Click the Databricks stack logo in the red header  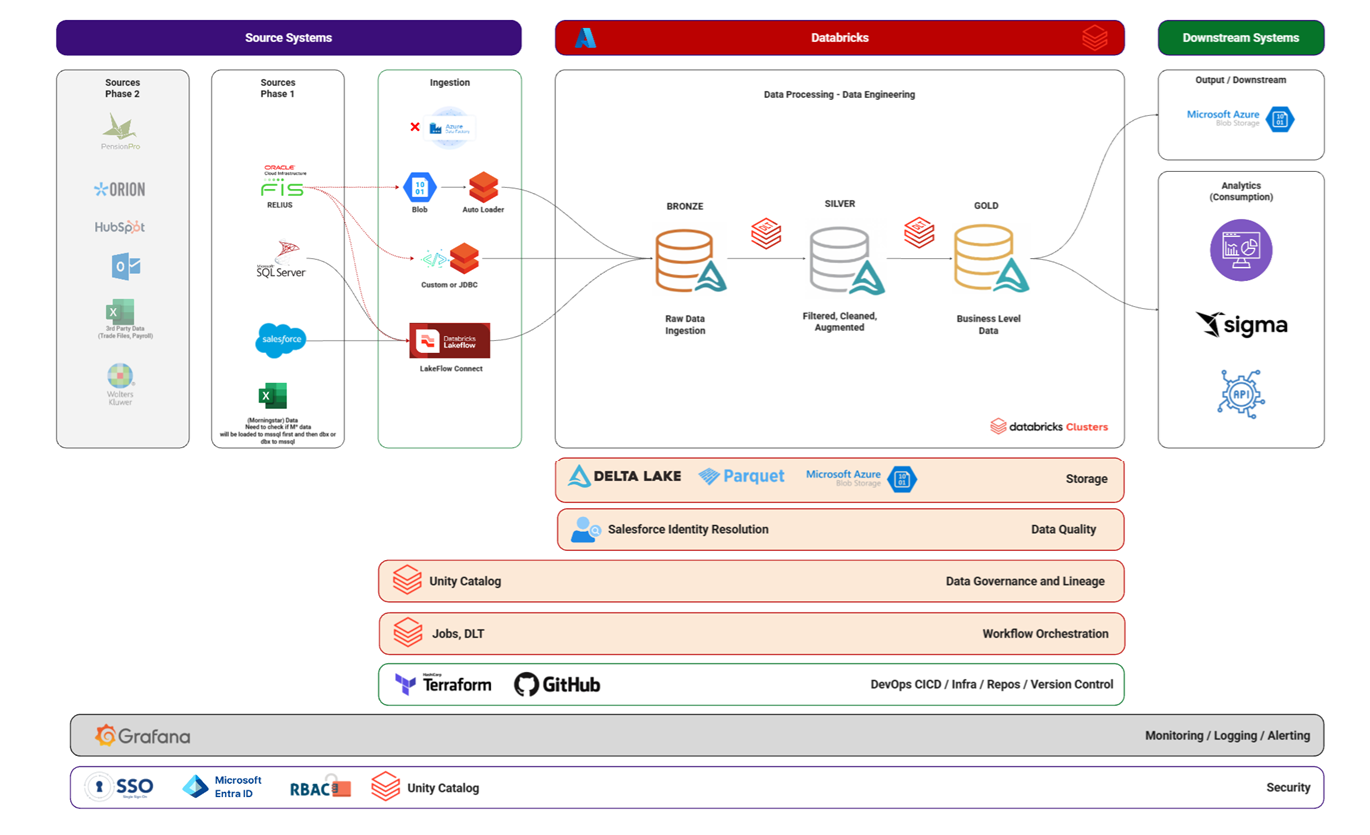tap(1095, 38)
